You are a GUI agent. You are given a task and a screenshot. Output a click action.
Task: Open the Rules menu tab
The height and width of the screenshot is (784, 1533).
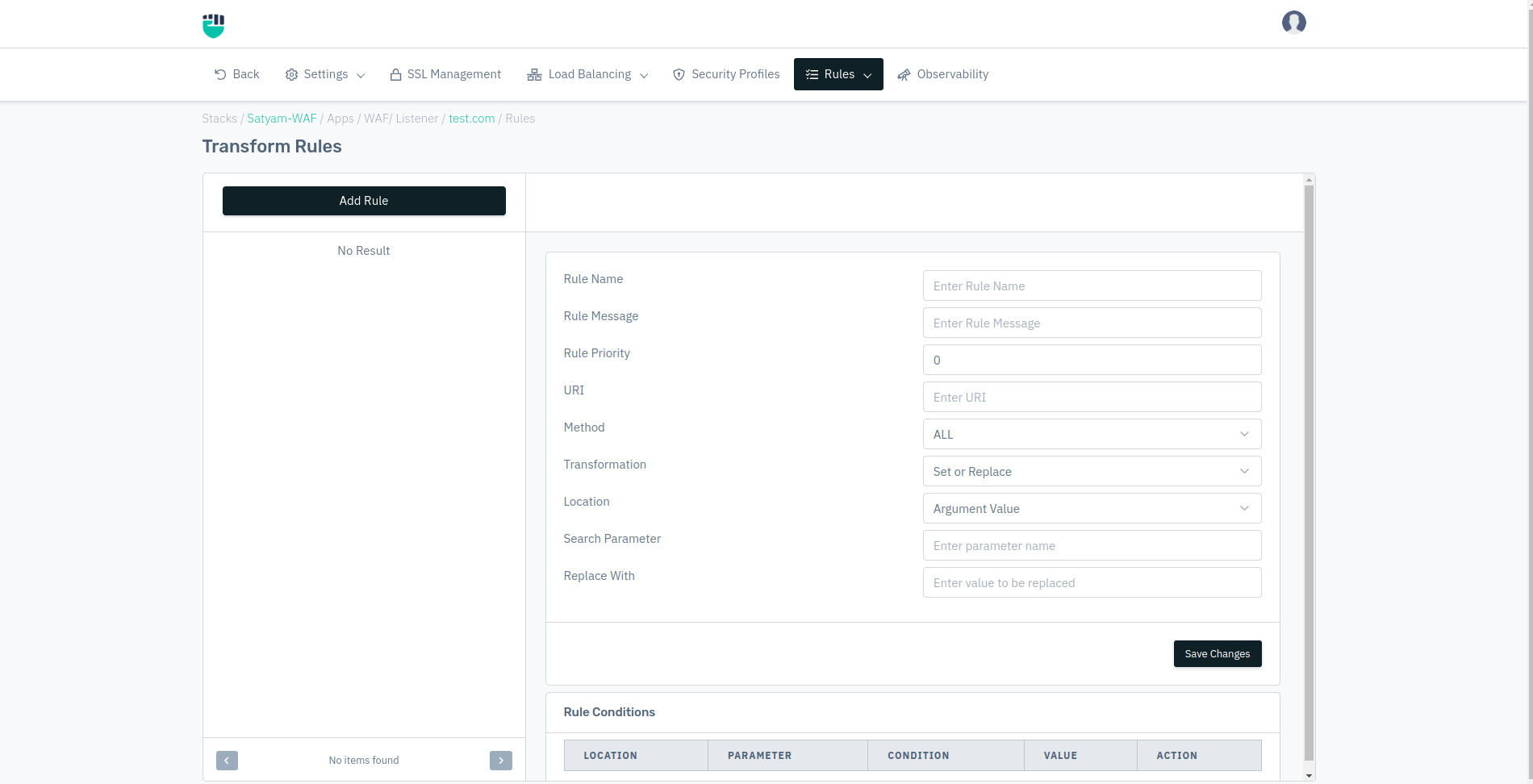pyautogui.click(x=838, y=74)
